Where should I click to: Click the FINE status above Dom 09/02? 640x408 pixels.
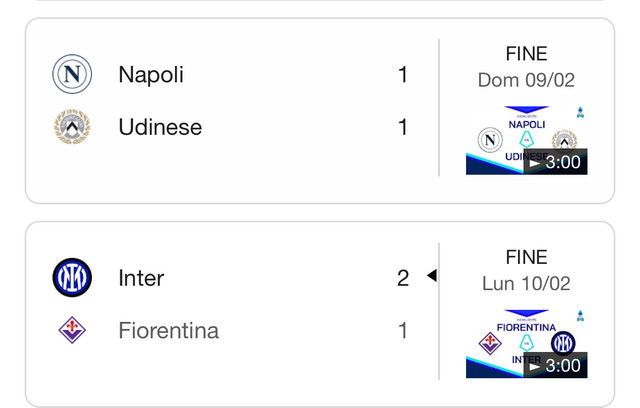tap(527, 53)
